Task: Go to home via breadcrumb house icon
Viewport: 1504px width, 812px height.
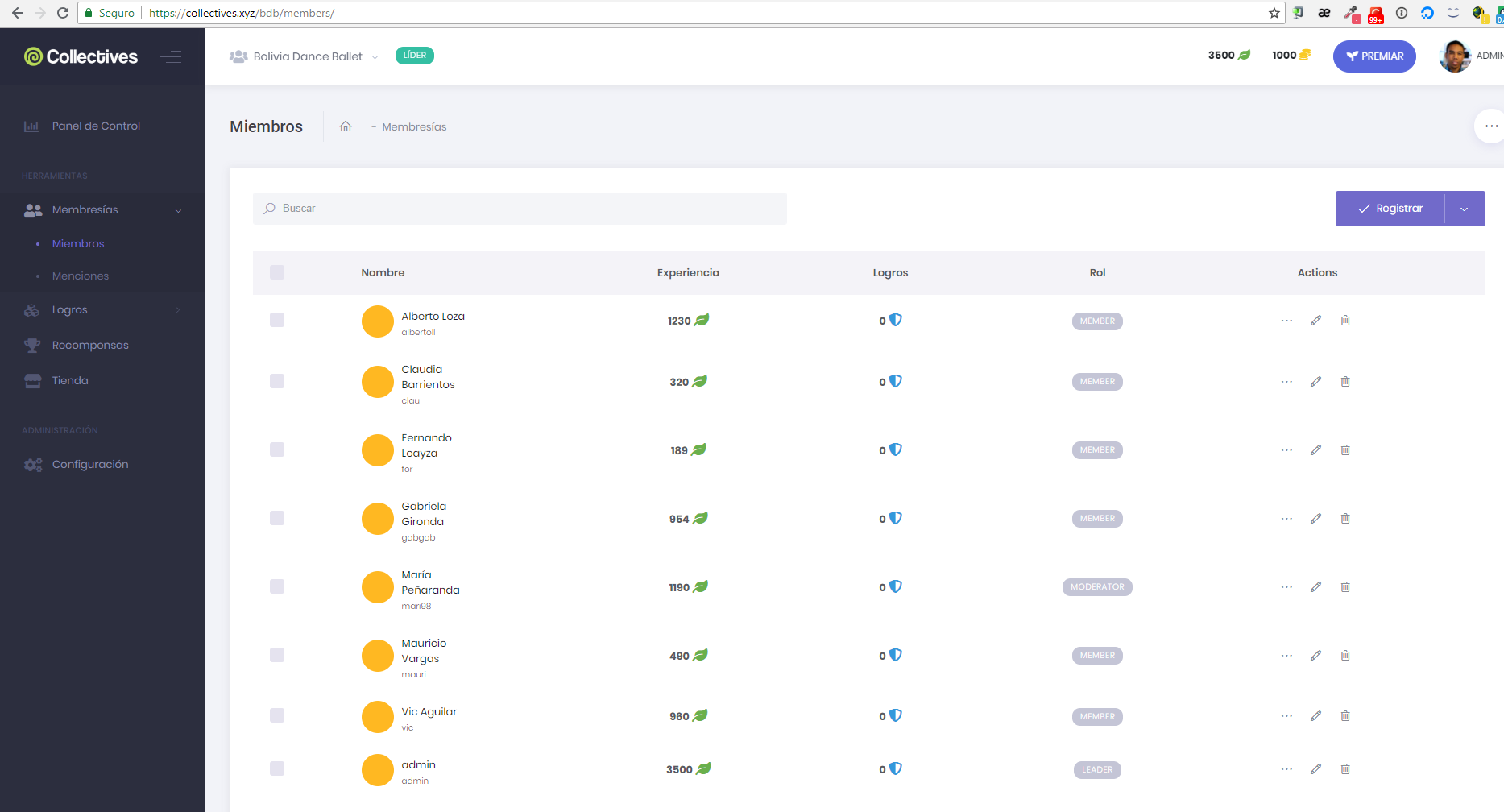Action: [346, 126]
